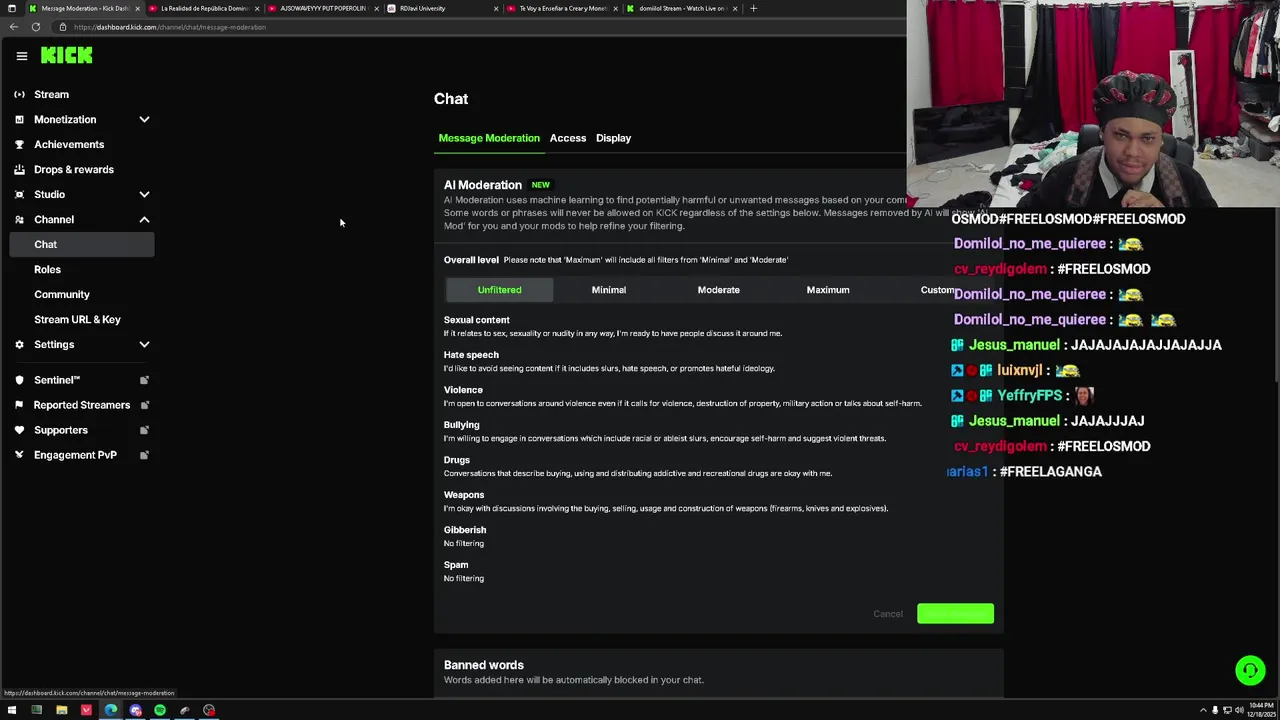Screen dimensions: 1280x720
Task: Open Community under Channel
Action: (62, 294)
